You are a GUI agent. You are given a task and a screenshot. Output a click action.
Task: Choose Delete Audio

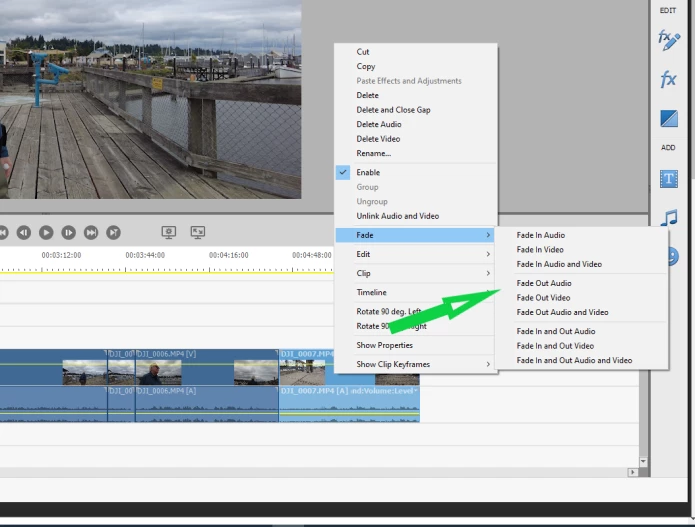379,125
